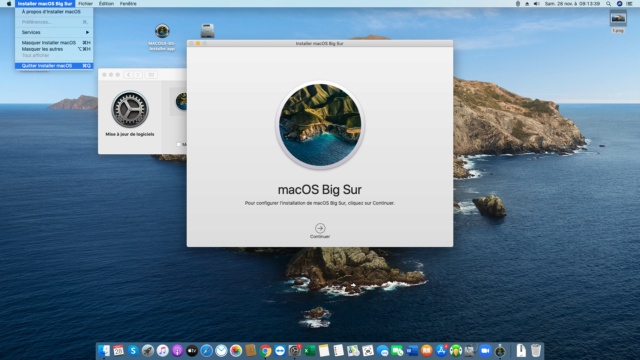The height and width of the screenshot is (360, 640).
Task: Open Adium parrot icon in Dock
Action: (456, 351)
